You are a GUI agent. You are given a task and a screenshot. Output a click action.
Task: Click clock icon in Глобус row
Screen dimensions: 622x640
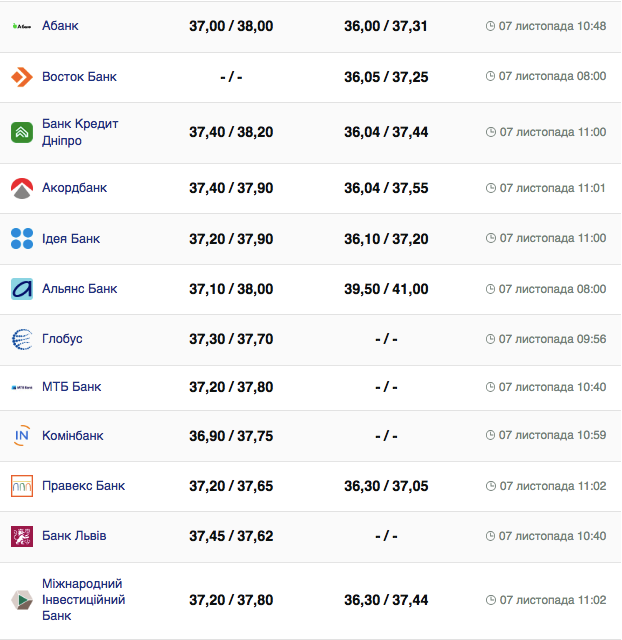[490, 339]
